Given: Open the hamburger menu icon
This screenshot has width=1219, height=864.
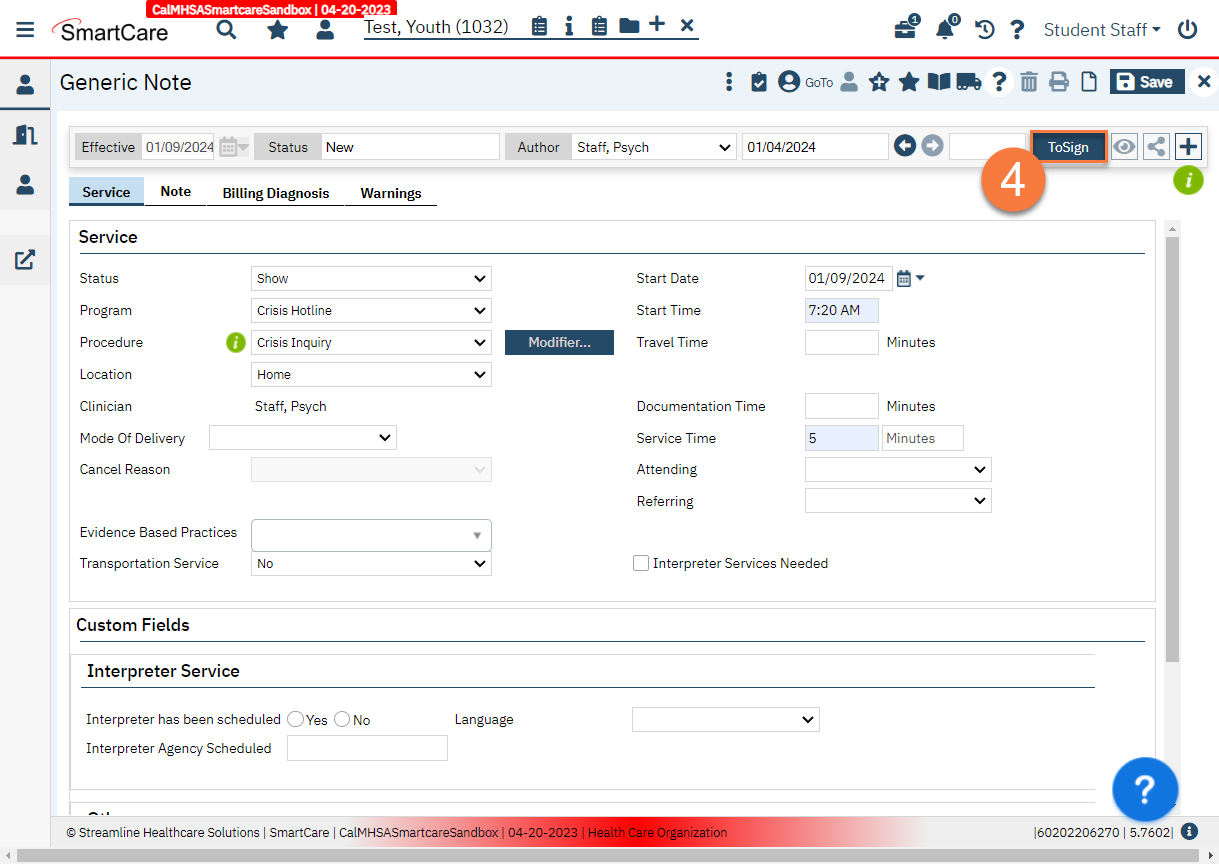Looking at the screenshot, I should point(25,29).
